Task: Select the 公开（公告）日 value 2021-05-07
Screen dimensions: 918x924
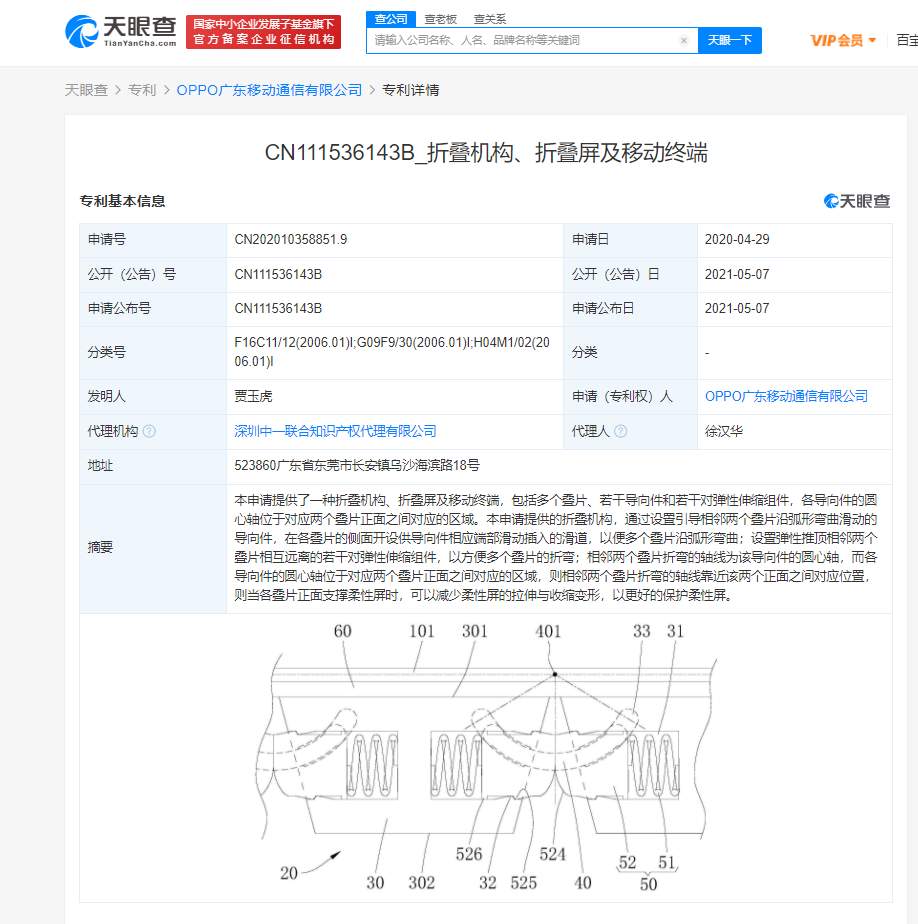Action: point(737,275)
